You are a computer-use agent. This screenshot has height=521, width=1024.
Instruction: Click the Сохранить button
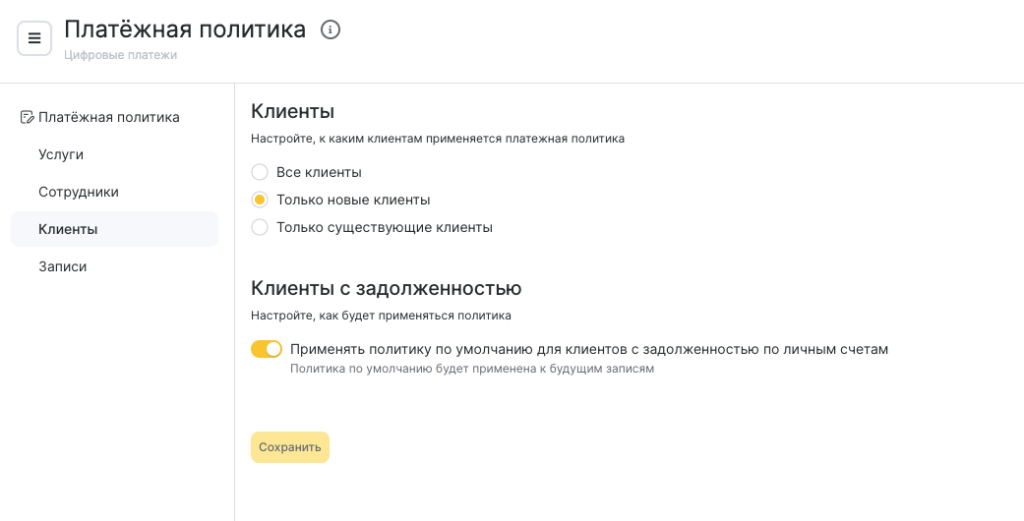(x=290, y=447)
